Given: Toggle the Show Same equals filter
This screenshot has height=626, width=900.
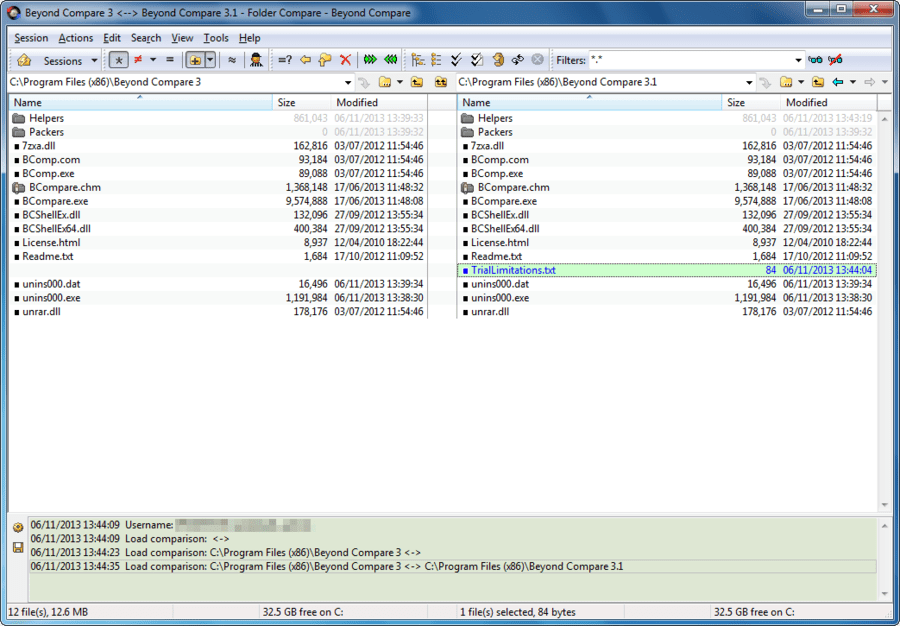Looking at the screenshot, I should pos(169,61).
